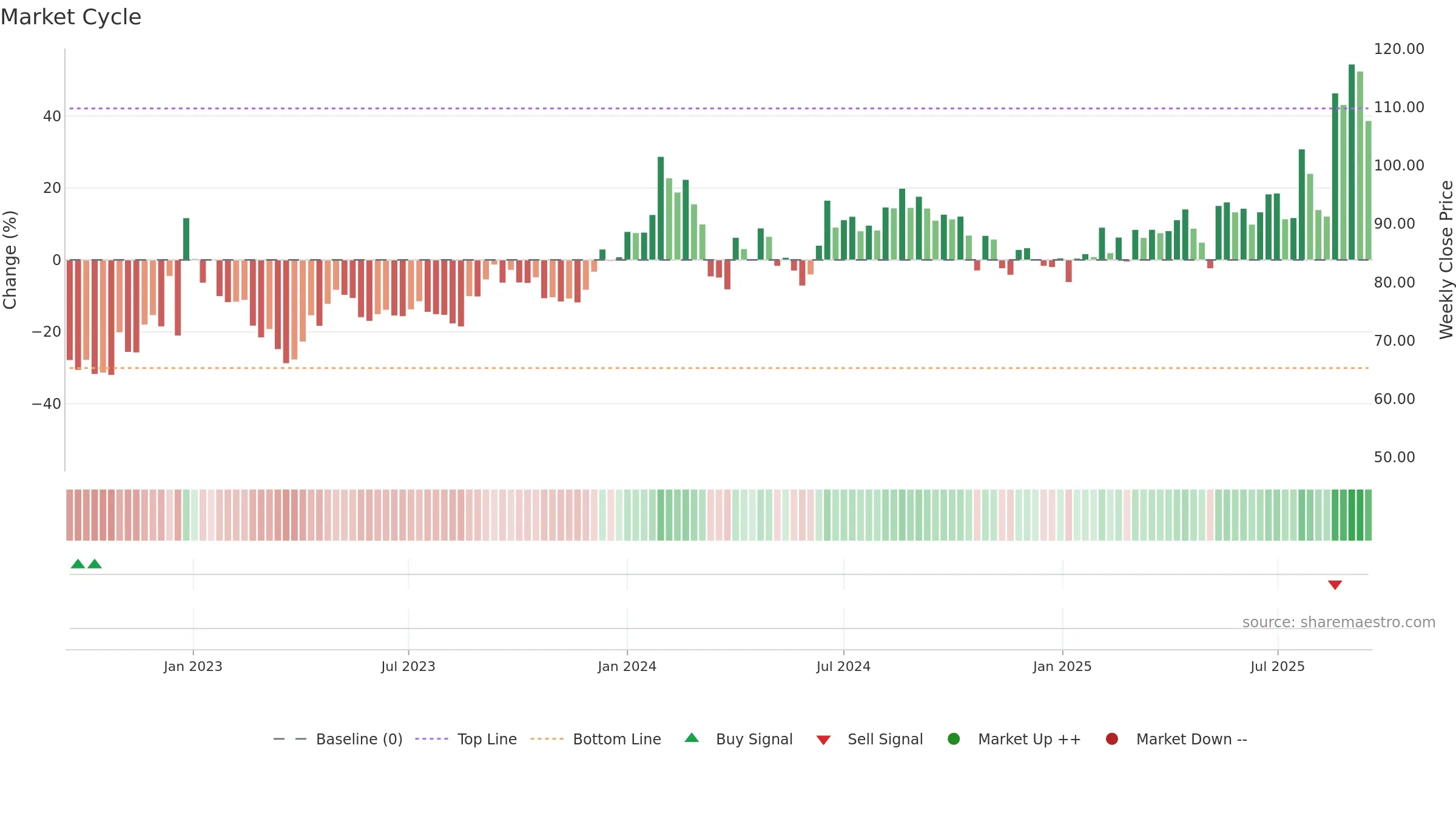This screenshot has height=819, width=1456.
Task: Click the red Market Down circle icon
Action: (x=1112, y=739)
